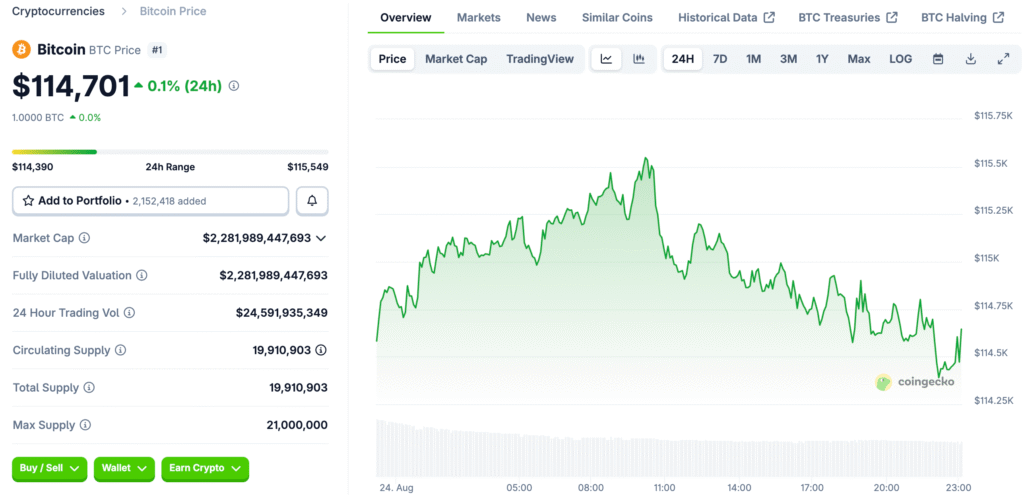
Task: Switch to line chart view icon
Action: pos(607,59)
